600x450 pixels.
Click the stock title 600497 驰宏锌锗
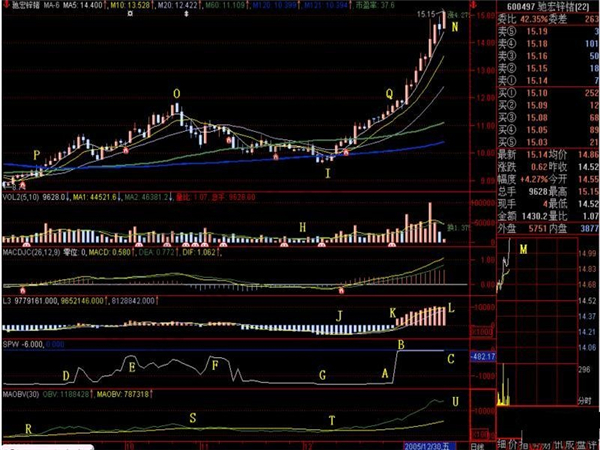[548, 7]
